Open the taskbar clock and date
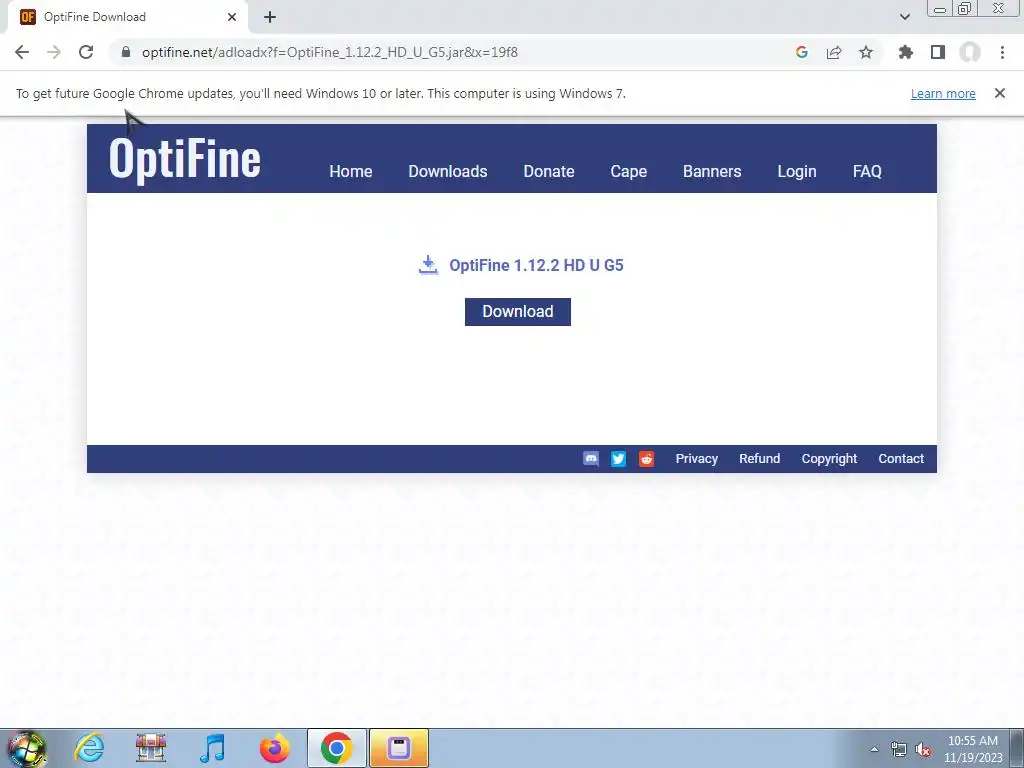 tap(973, 749)
